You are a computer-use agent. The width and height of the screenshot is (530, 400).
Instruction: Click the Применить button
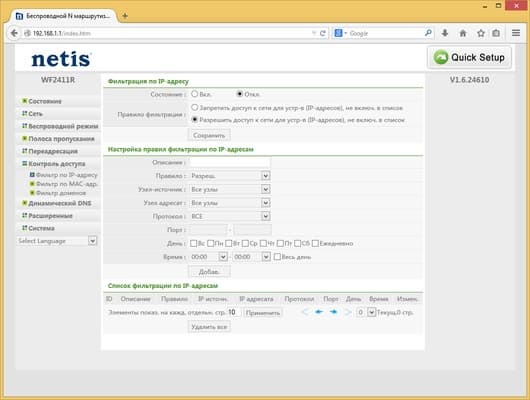(x=263, y=312)
